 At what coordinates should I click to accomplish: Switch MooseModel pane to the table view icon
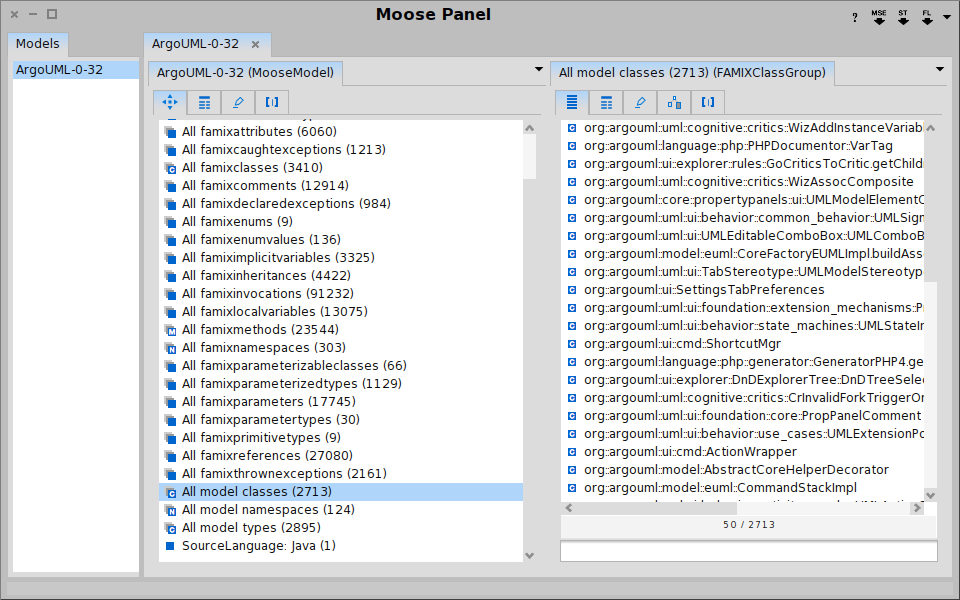tap(204, 102)
